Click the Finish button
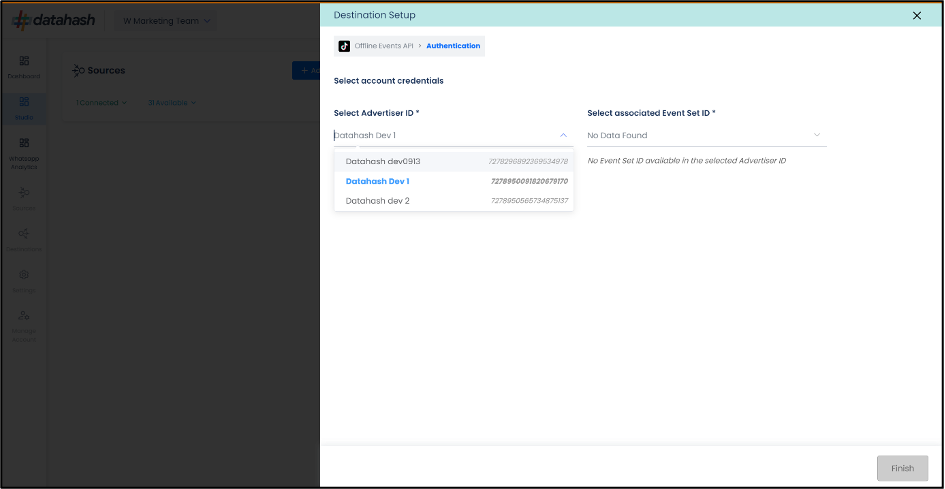 click(x=902, y=468)
